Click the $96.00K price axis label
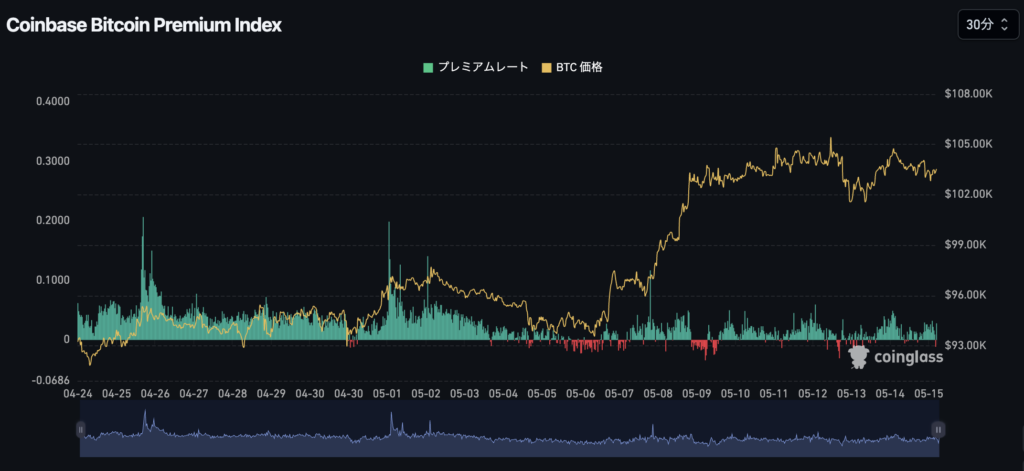The height and width of the screenshot is (471, 1024). pos(966,295)
